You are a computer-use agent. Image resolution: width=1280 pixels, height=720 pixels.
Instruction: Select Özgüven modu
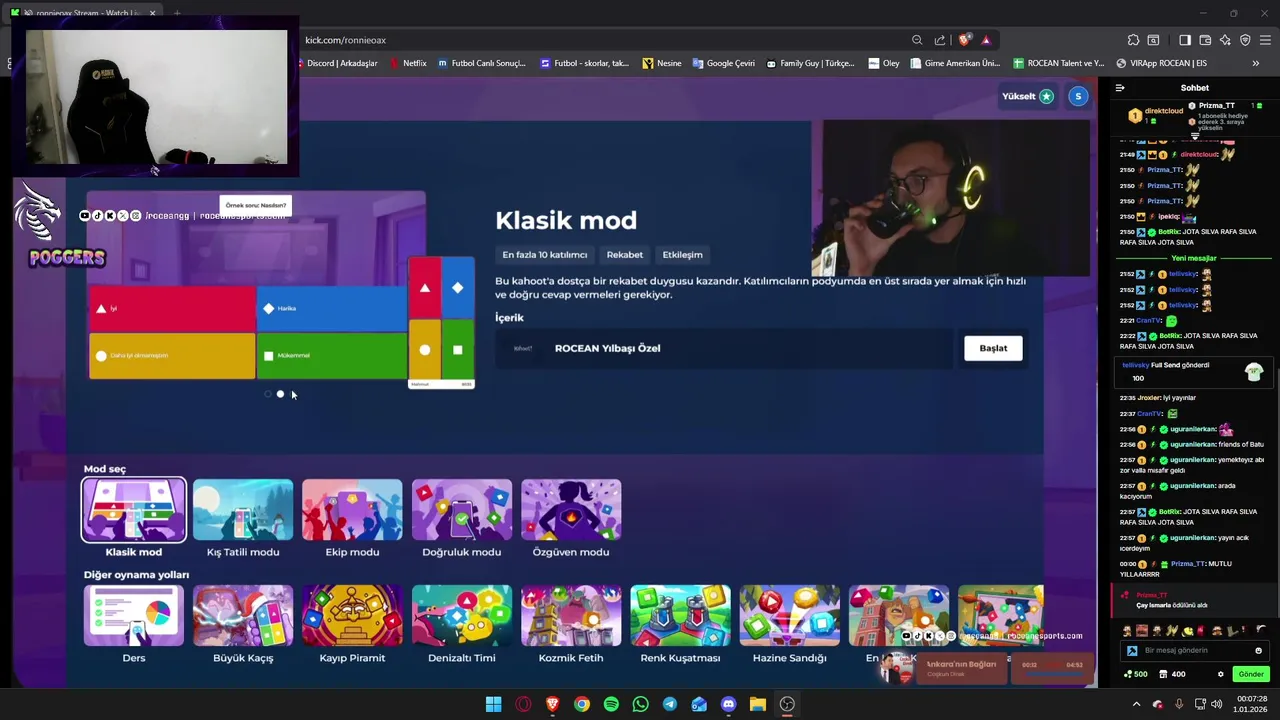(571, 510)
